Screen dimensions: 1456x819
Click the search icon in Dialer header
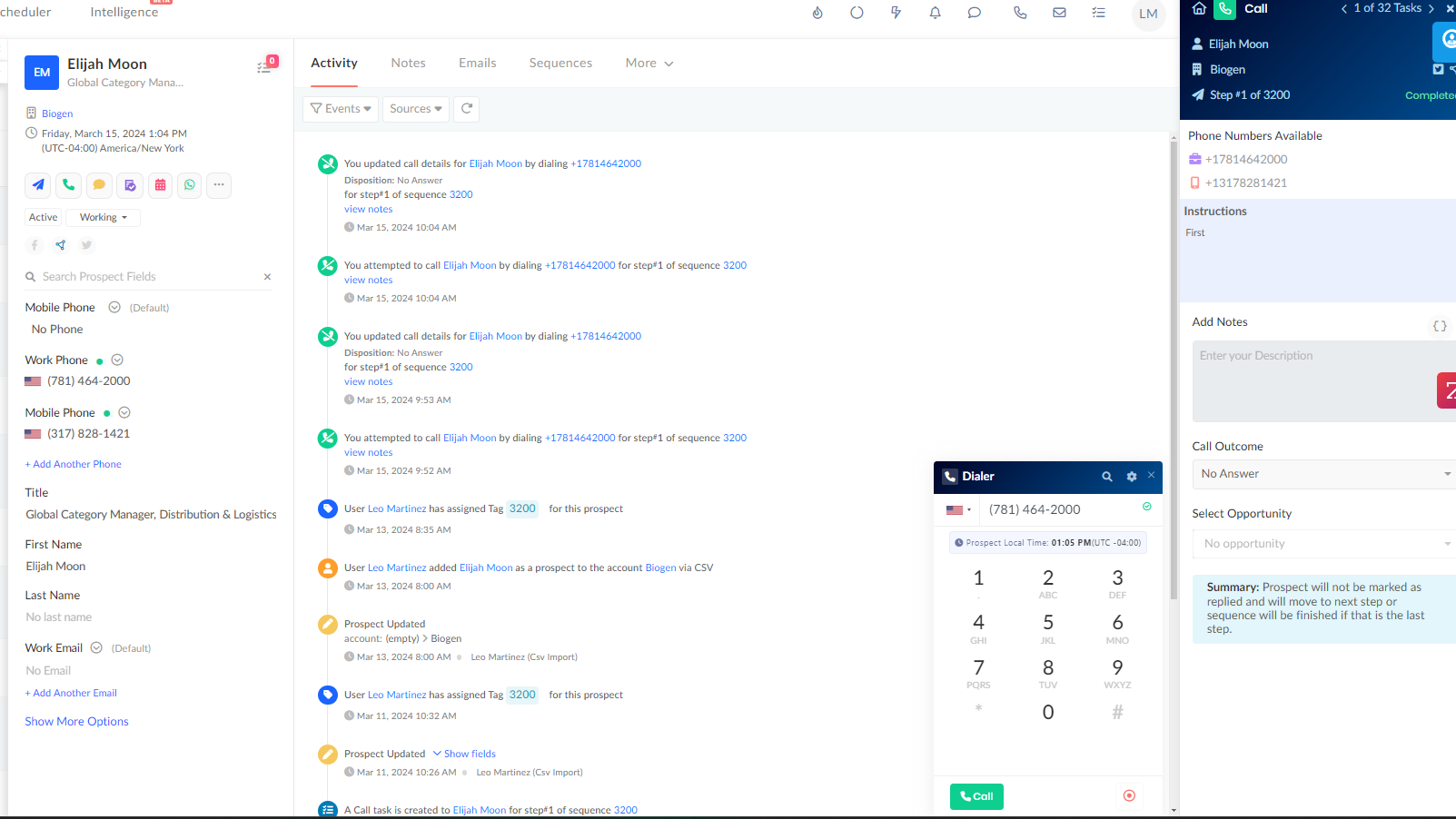[1106, 477]
